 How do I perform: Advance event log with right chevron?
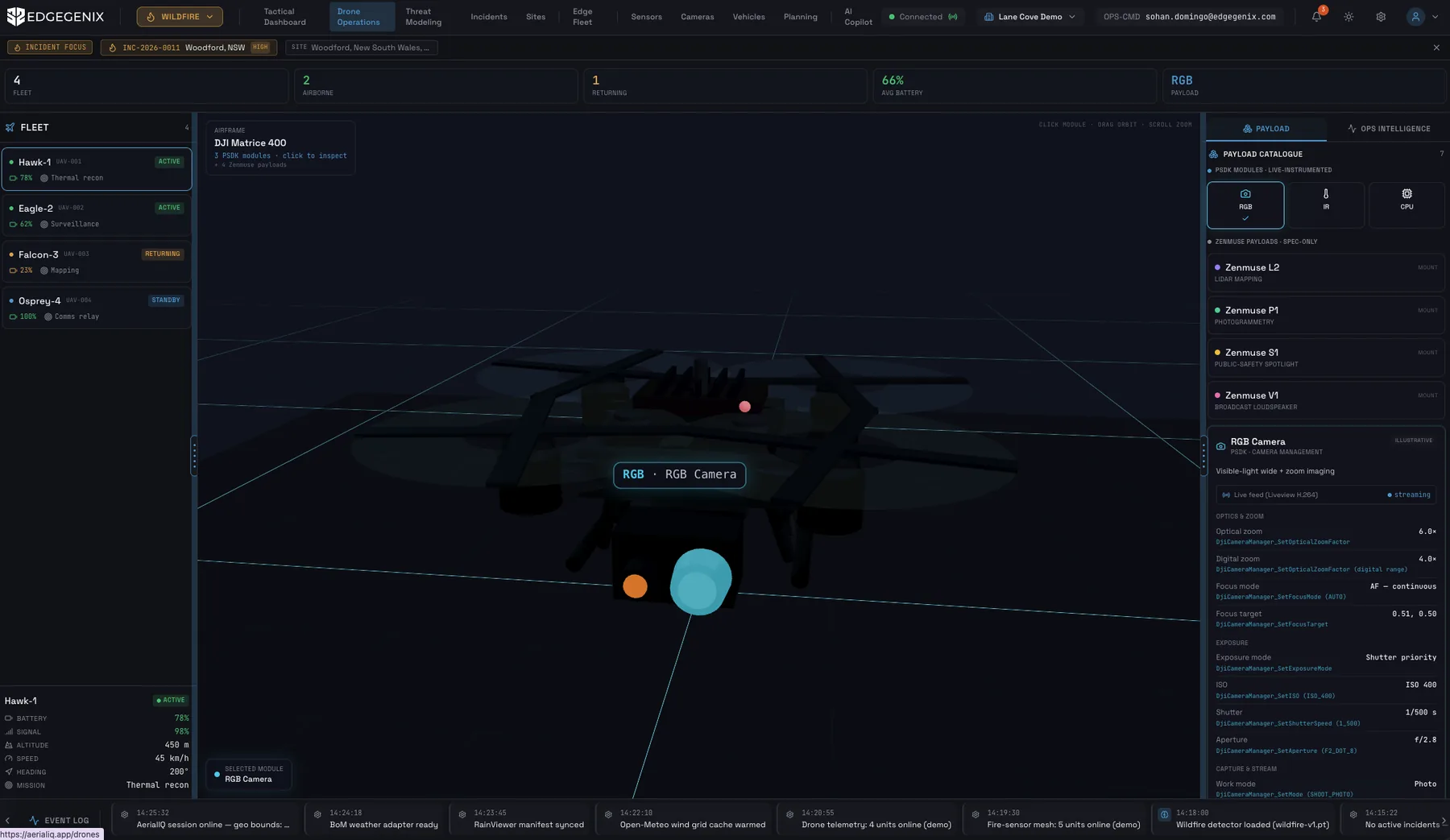coord(1444,821)
